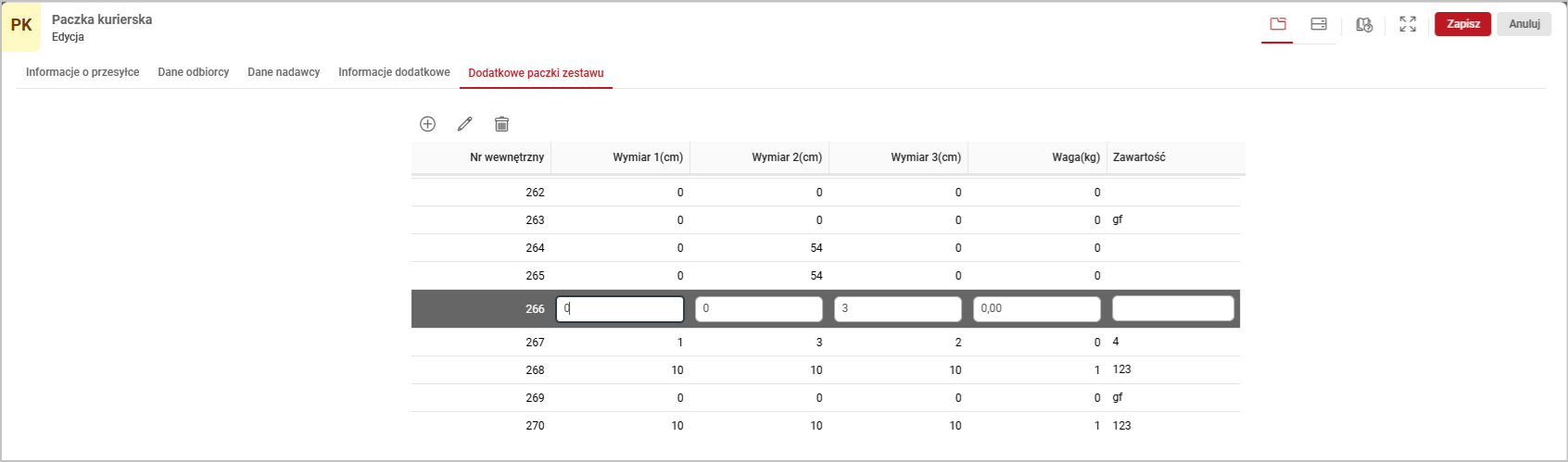This screenshot has width=1568, height=462.
Task: Click Wymiar 2 value 54 in row 264
Action: [816, 248]
